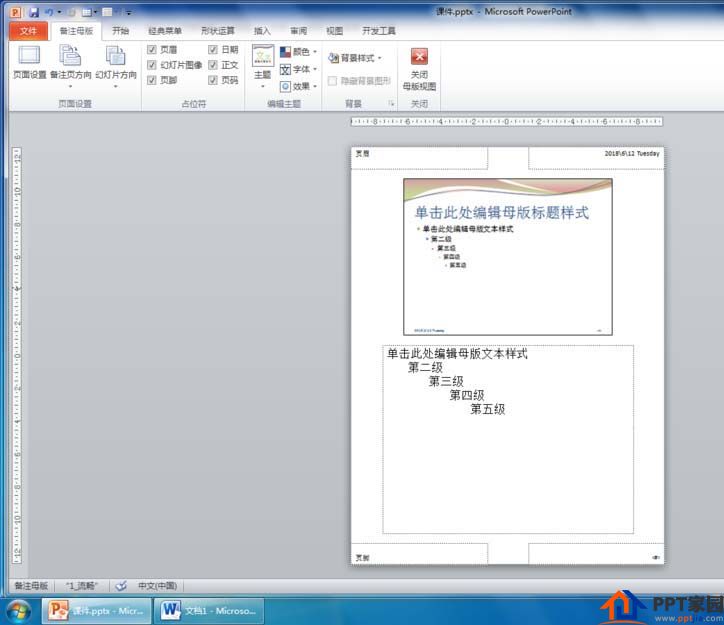Expand the 背景样式 dropdown arrow
The width and height of the screenshot is (724, 625).
[x=380, y=58]
